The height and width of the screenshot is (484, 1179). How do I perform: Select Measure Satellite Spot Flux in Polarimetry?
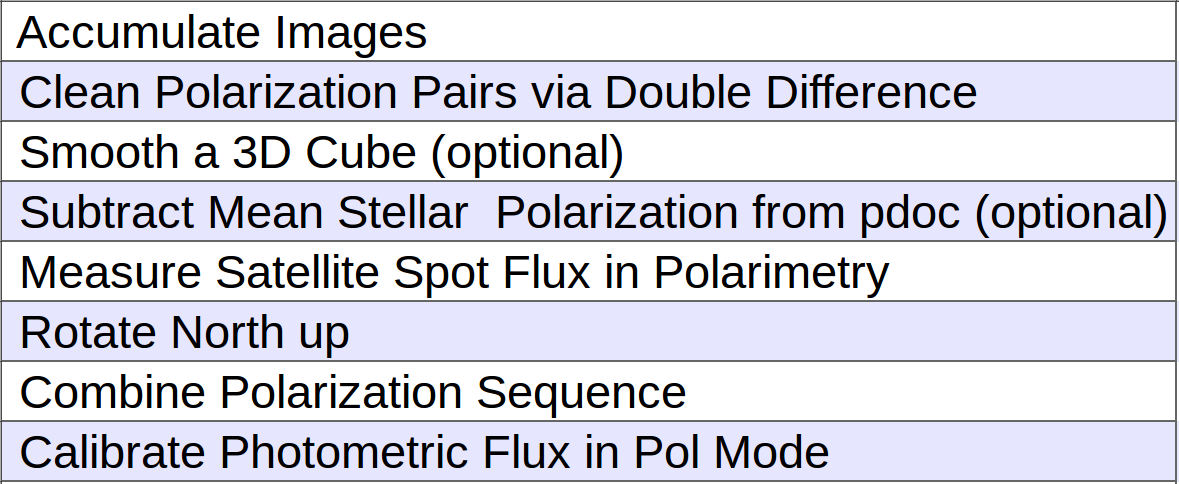[453, 272]
